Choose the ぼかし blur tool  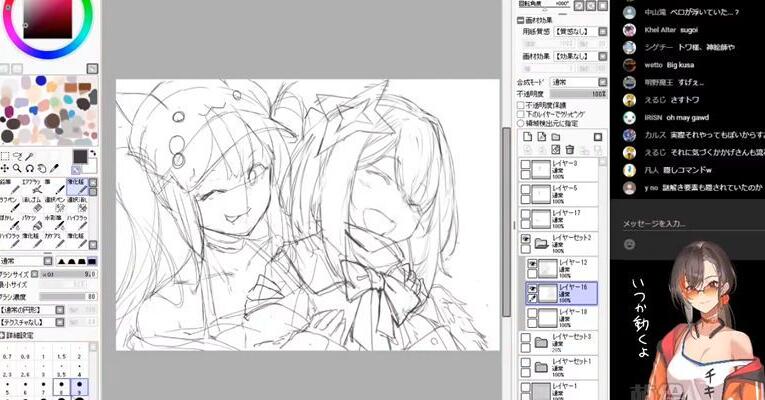point(11,223)
